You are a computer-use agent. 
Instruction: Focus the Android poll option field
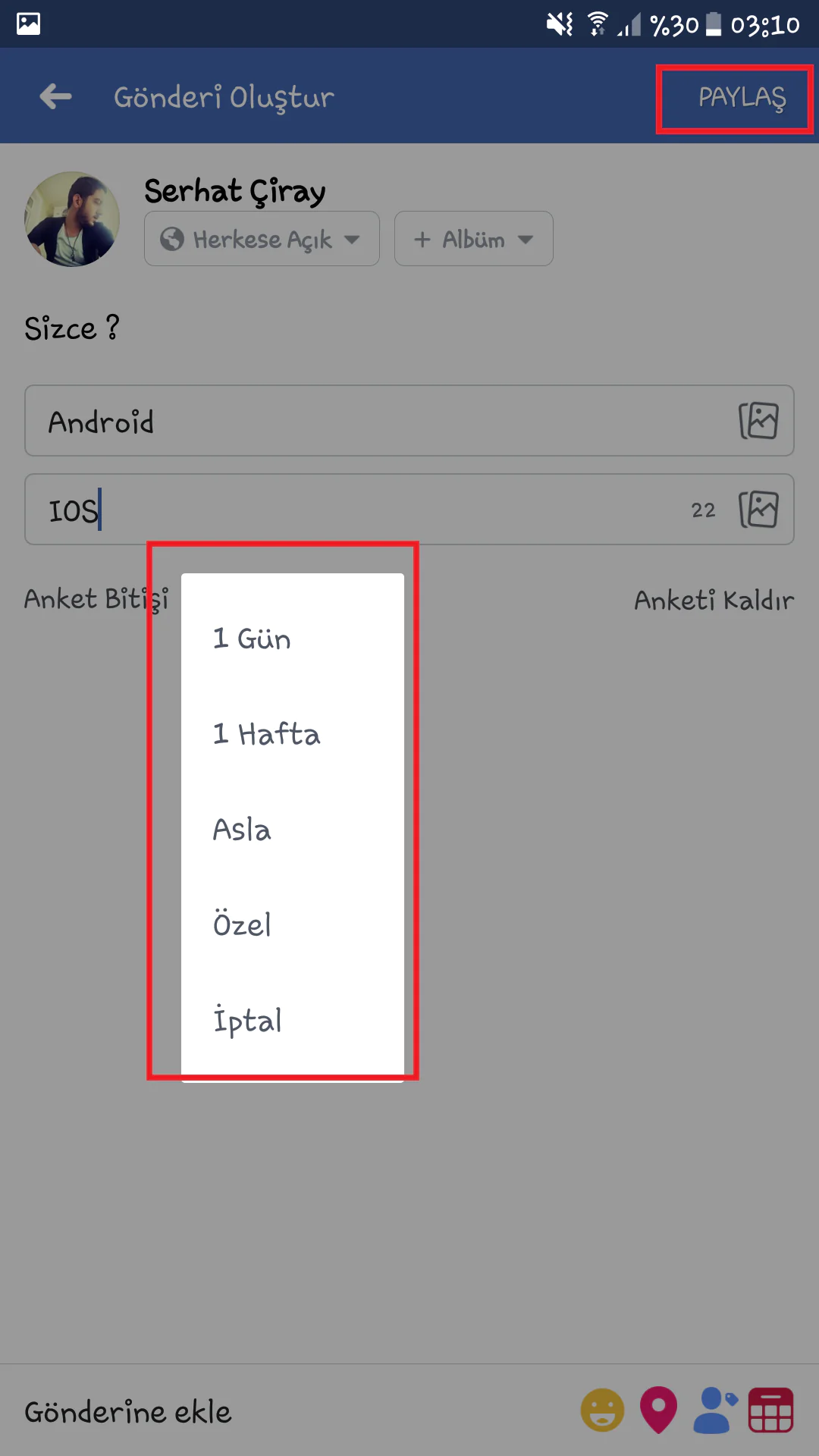click(x=379, y=421)
